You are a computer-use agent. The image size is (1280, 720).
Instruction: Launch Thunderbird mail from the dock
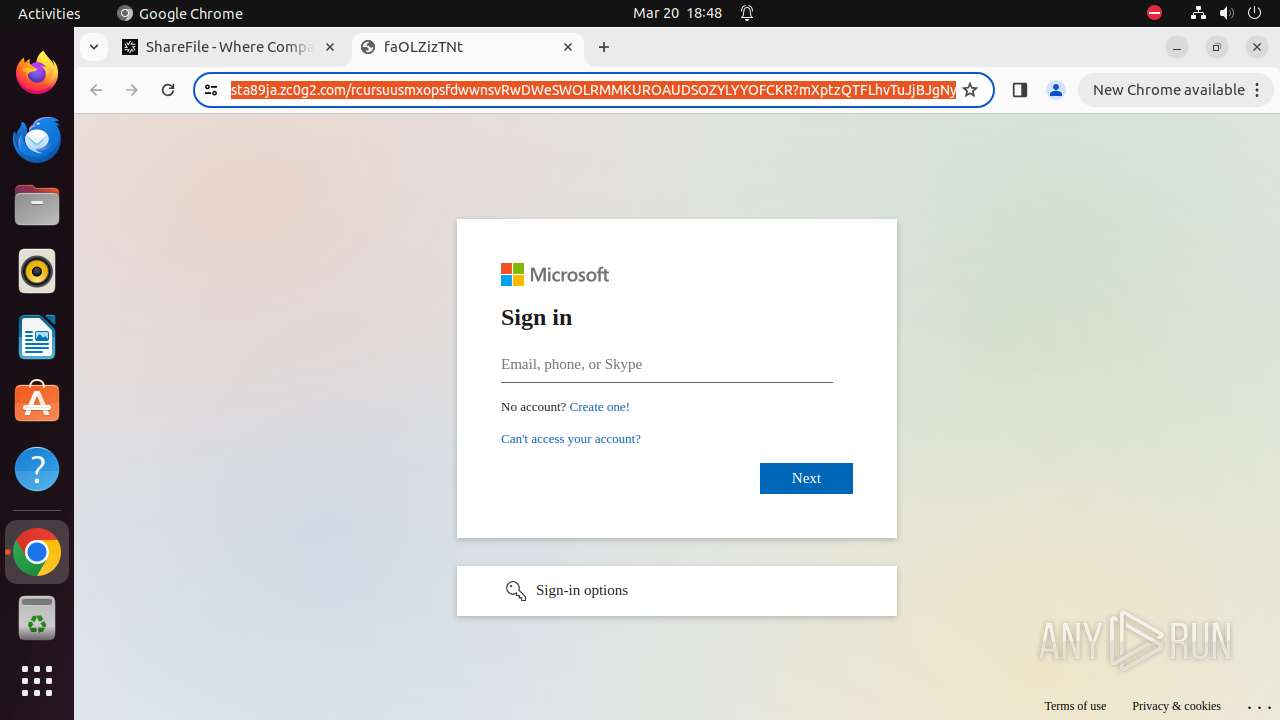(x=37, y=139)
